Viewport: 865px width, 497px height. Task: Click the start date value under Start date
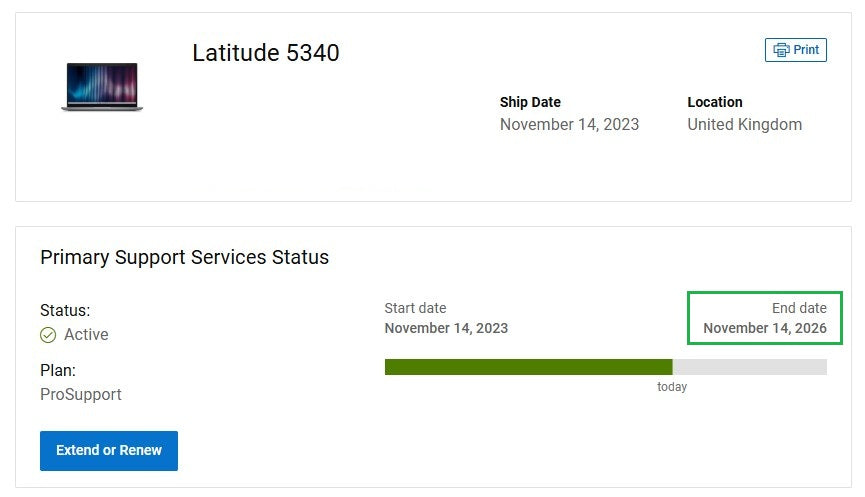pyautogui.click(x=446, y=328)
